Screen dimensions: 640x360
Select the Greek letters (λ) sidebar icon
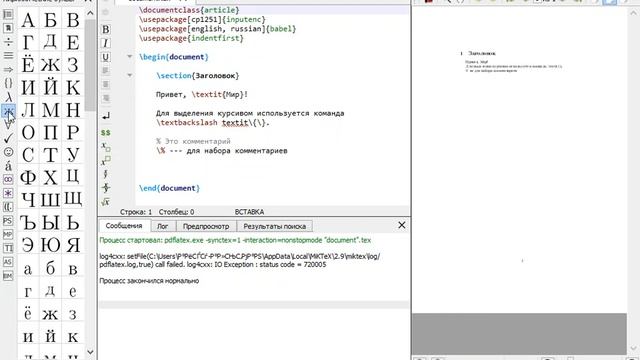[8, 97]
